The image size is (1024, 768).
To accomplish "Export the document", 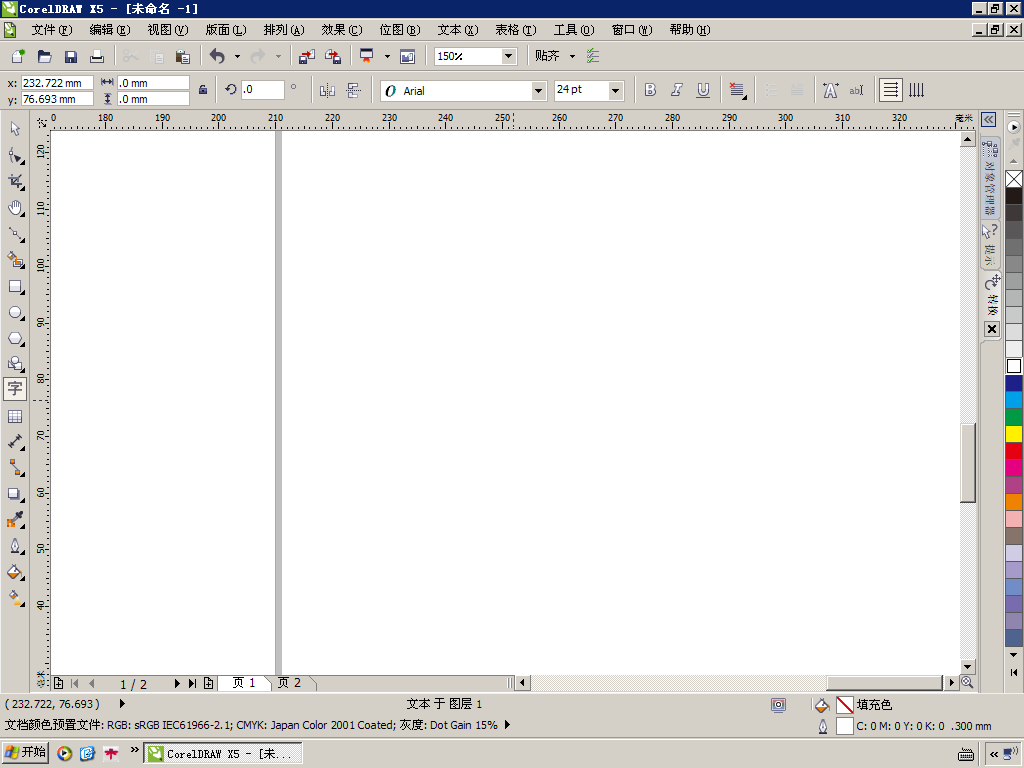I will pos(333,56).
